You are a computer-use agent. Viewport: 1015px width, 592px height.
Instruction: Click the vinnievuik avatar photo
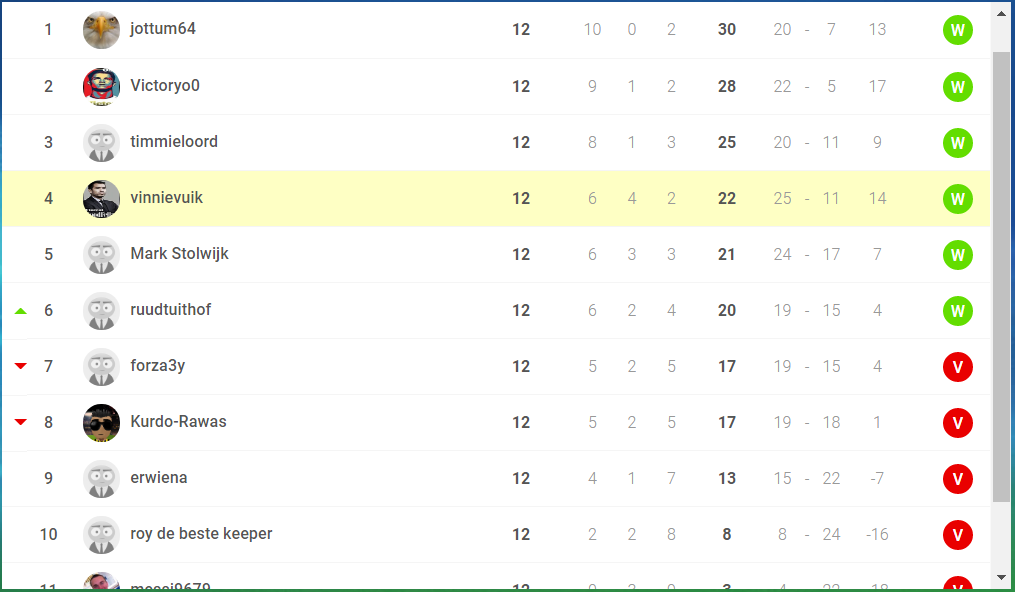click(101, 199)
